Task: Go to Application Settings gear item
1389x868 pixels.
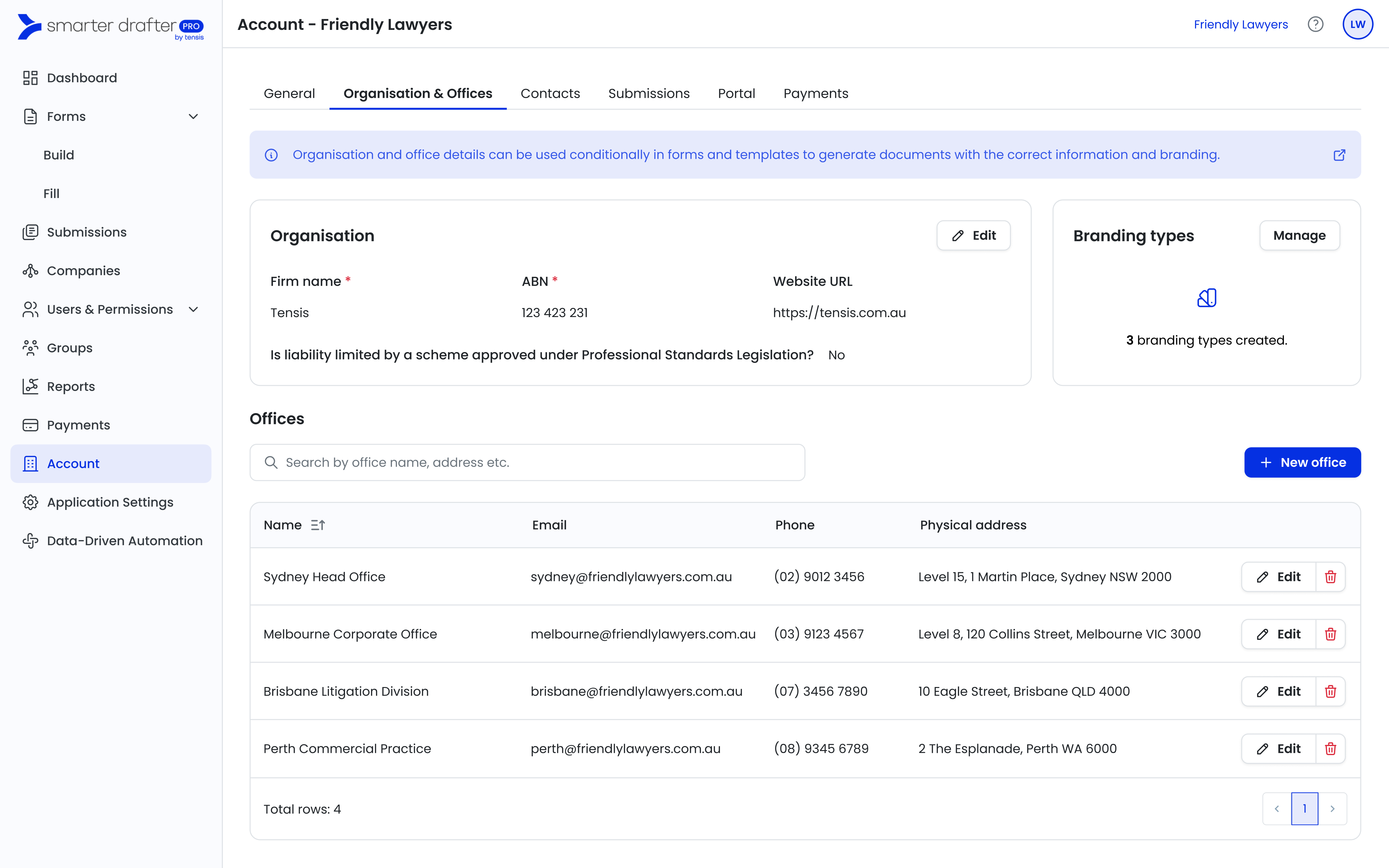Action: click(110, 502)
